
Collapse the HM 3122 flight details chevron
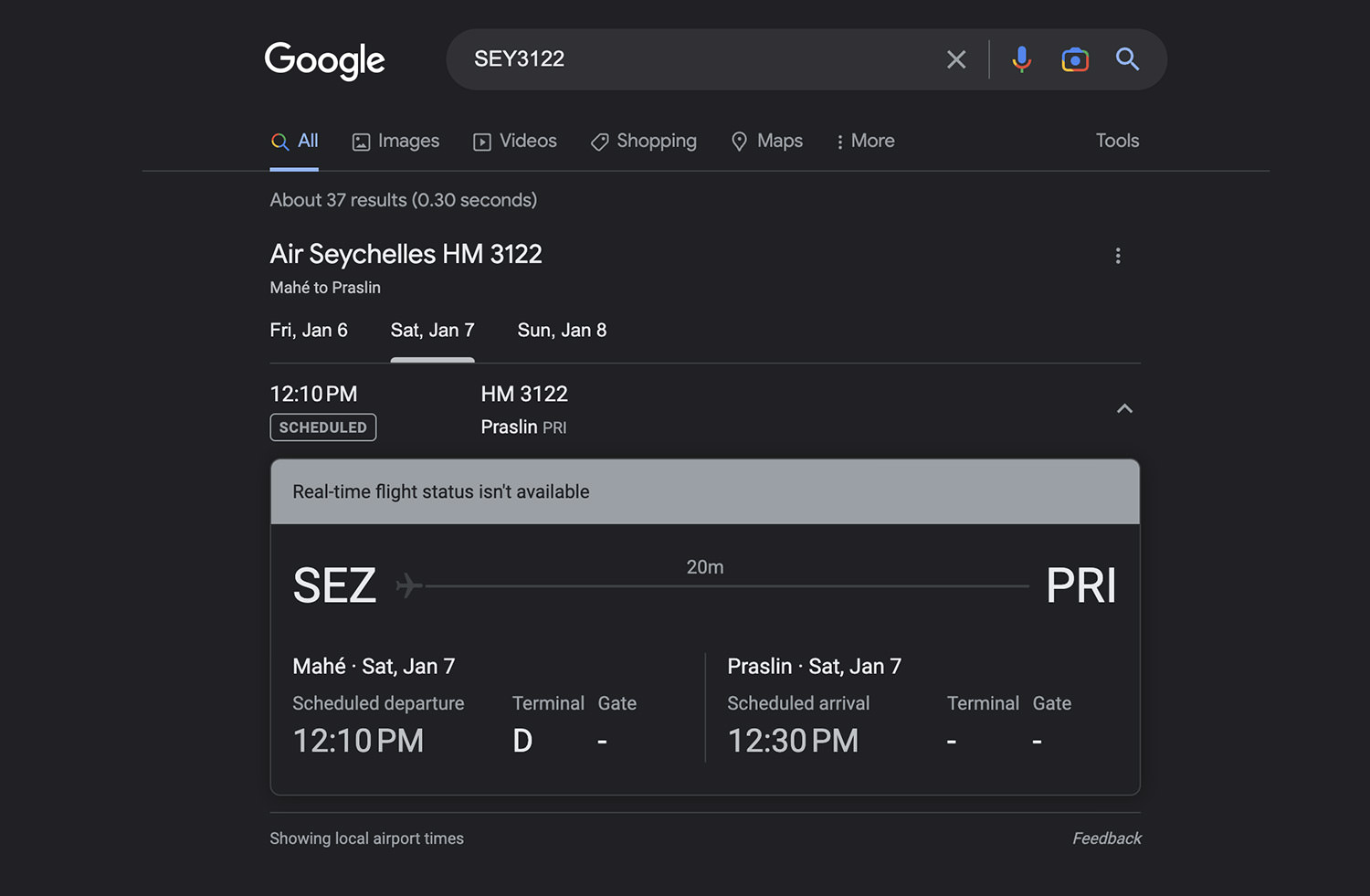1124,408
